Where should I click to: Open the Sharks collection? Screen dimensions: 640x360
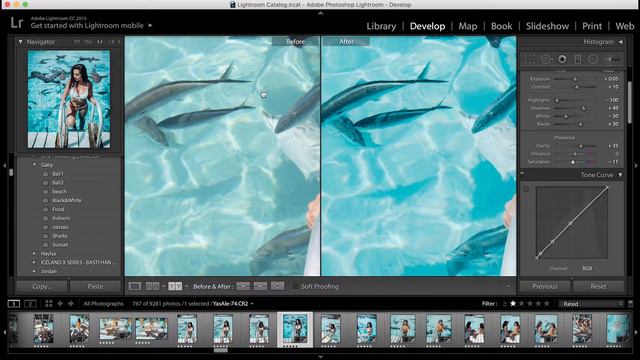(x=60, y=236)
